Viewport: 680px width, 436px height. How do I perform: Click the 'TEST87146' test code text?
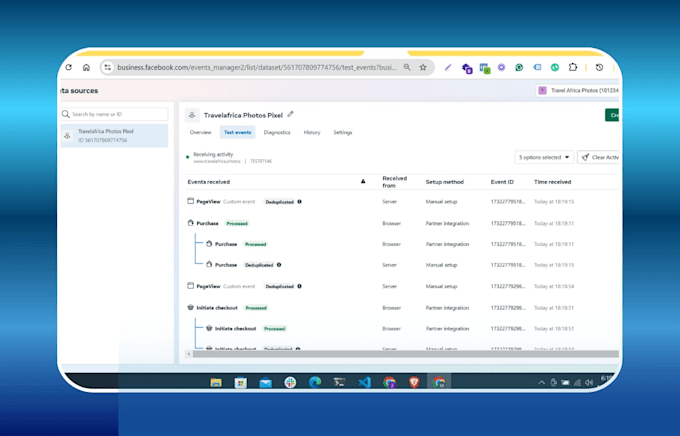[x=261, y=161]
